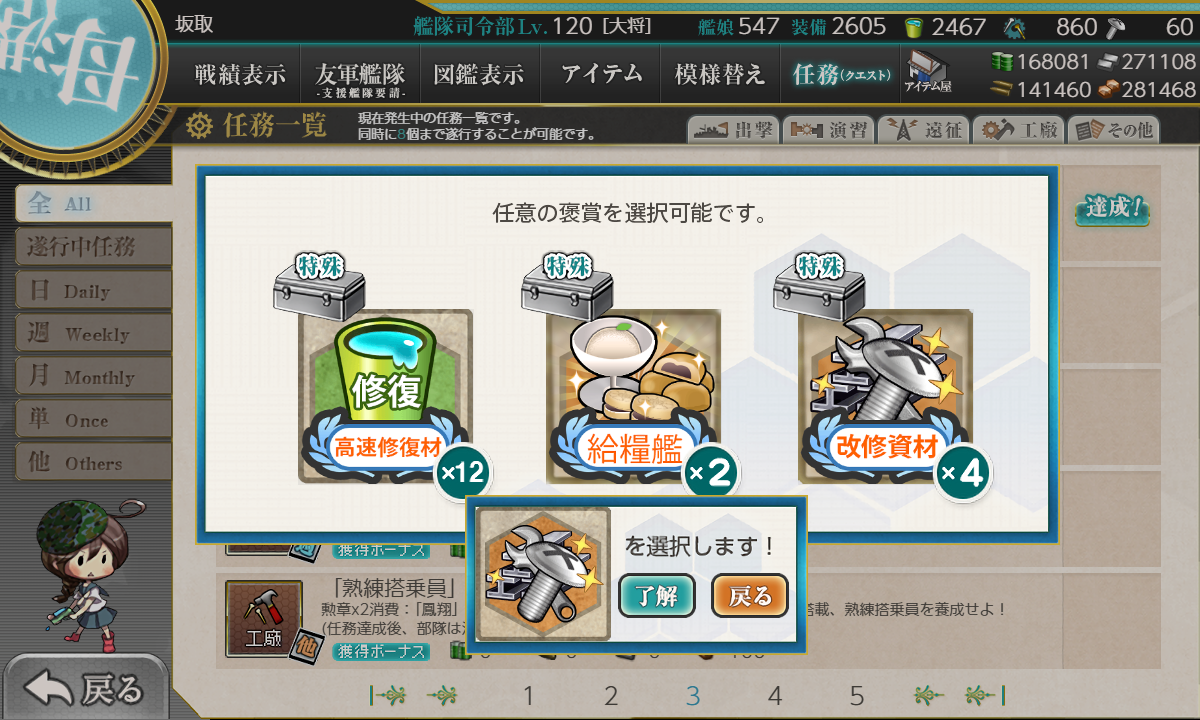Open the アイテム menu
The height and width of the screenshot is (720, 1200).
point(601,75)
